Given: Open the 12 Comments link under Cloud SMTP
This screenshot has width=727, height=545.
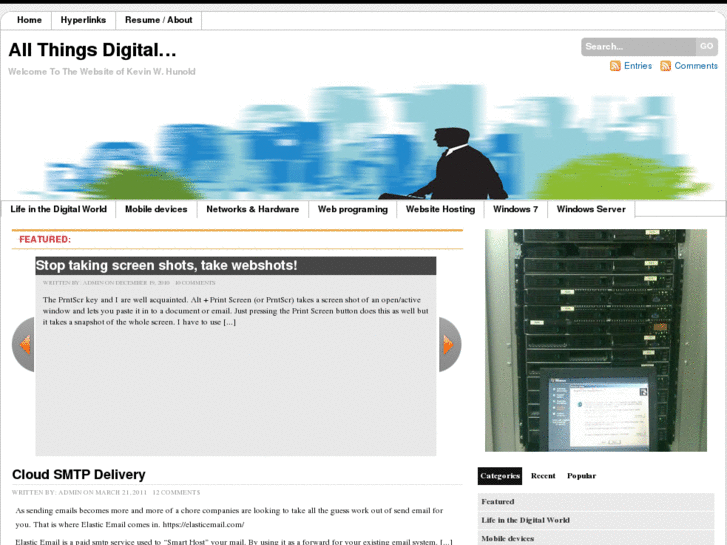Looking at the screenshot, I should point(176,493).
